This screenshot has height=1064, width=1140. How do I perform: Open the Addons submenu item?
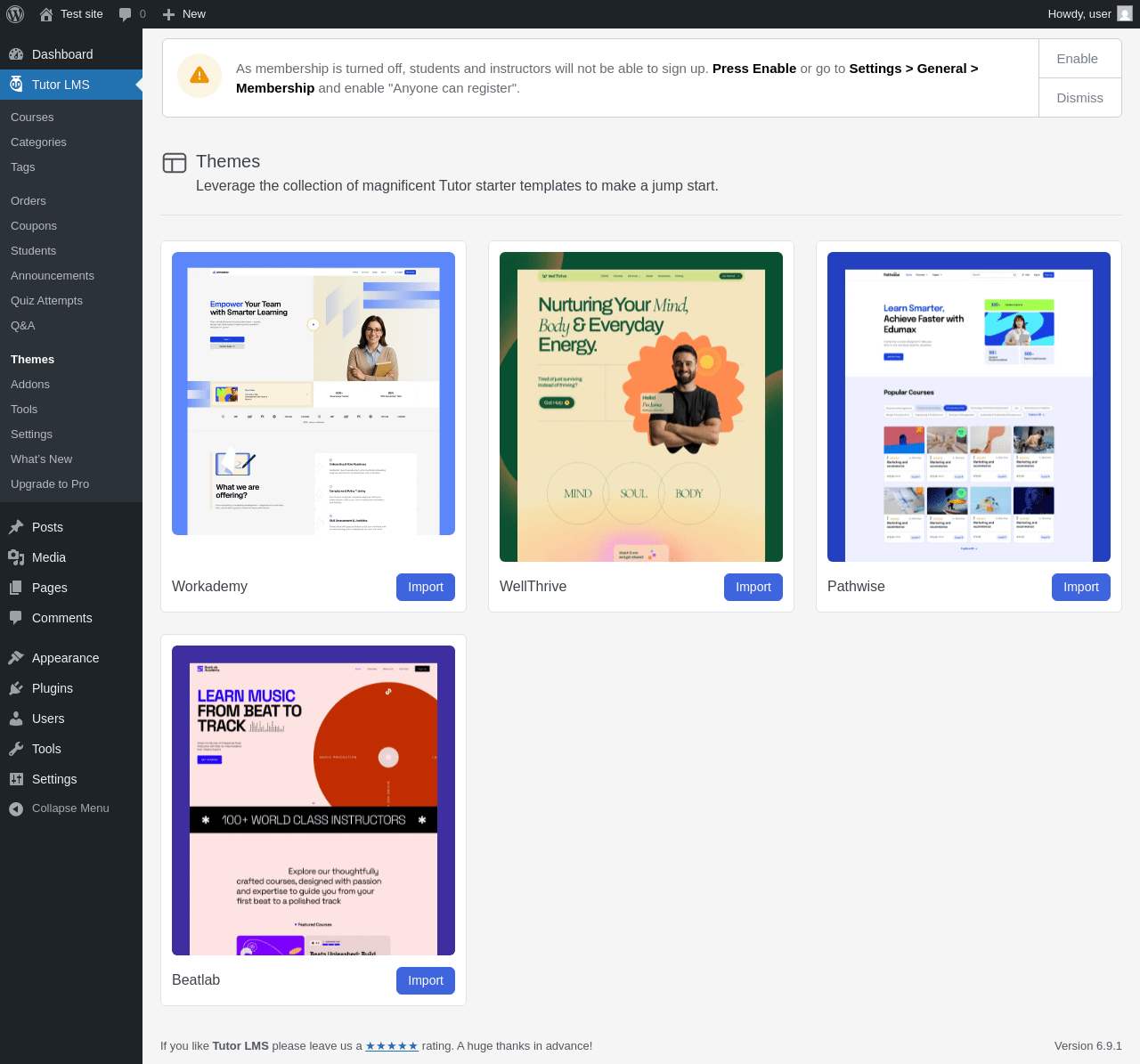[30, 385]
